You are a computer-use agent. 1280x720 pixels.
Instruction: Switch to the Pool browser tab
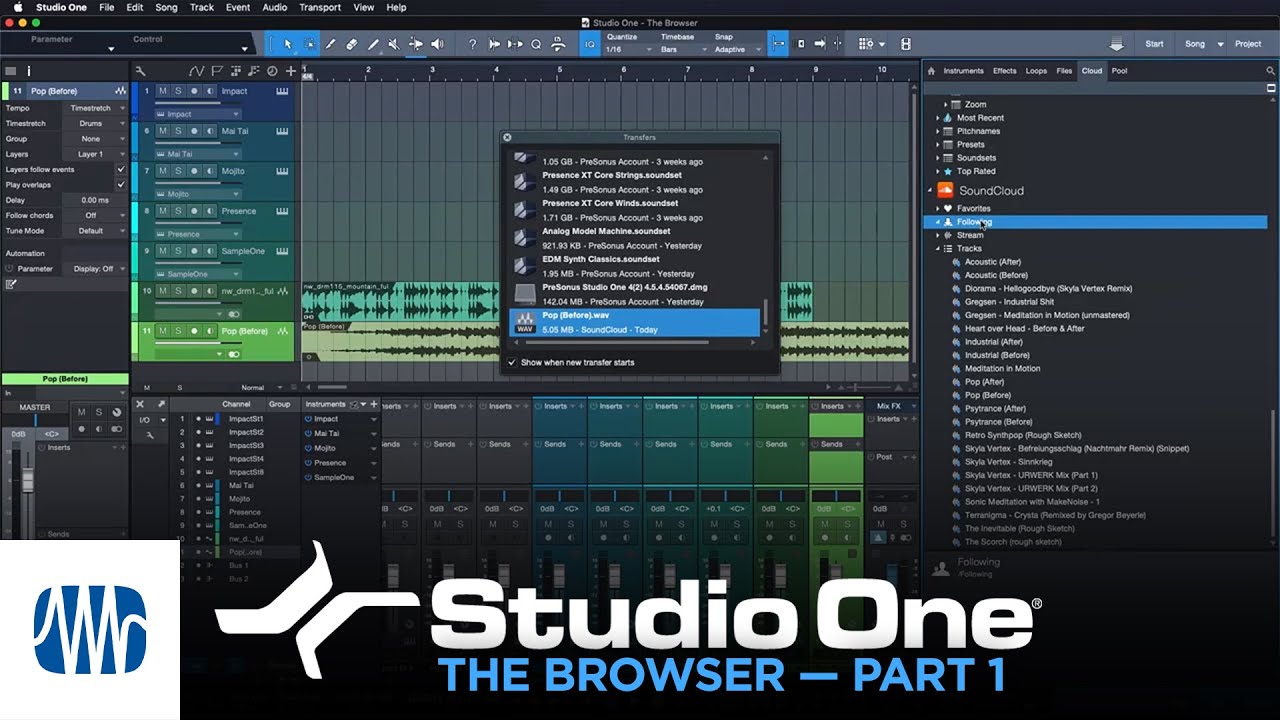click(1119, 71)
